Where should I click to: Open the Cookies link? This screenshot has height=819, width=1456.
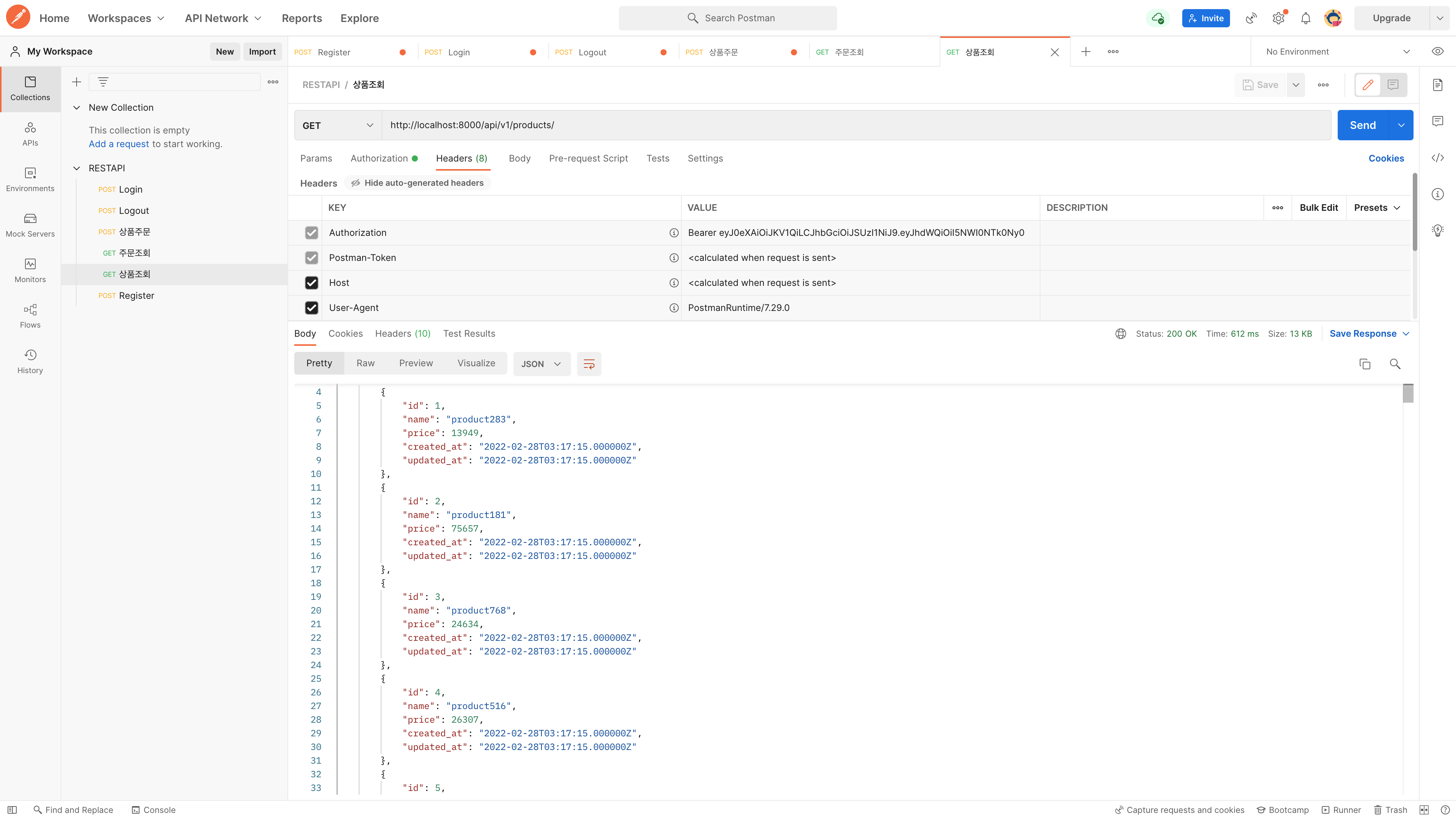[1385, 158]
